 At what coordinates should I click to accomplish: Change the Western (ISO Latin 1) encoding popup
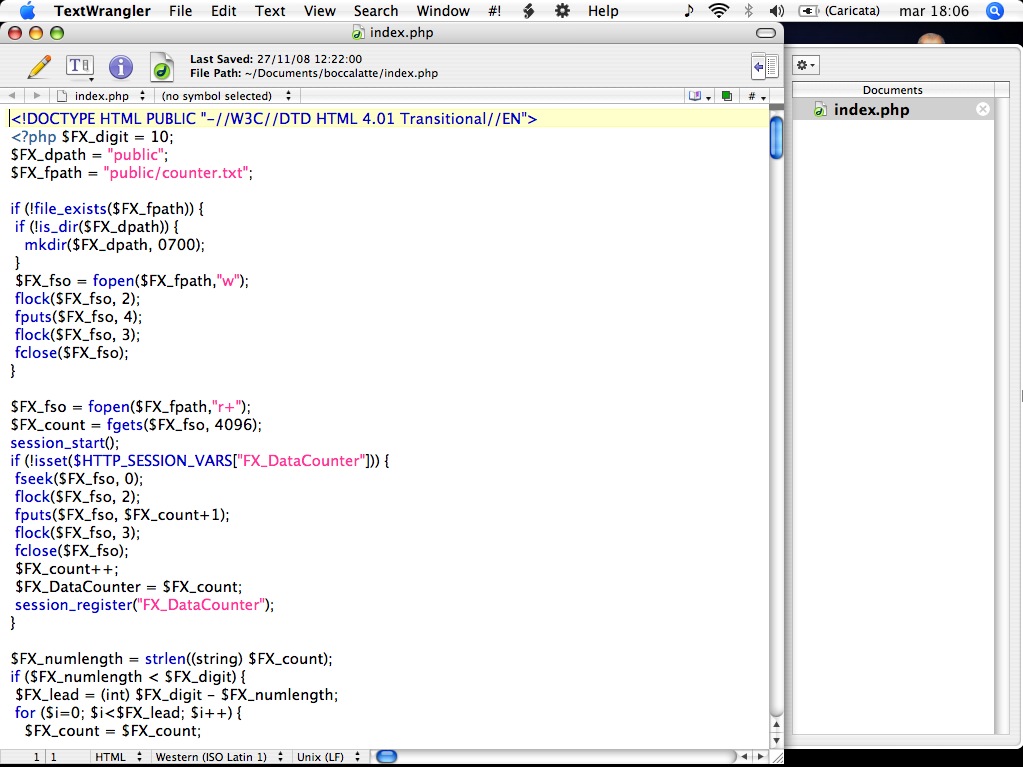[x=219, y=757]
